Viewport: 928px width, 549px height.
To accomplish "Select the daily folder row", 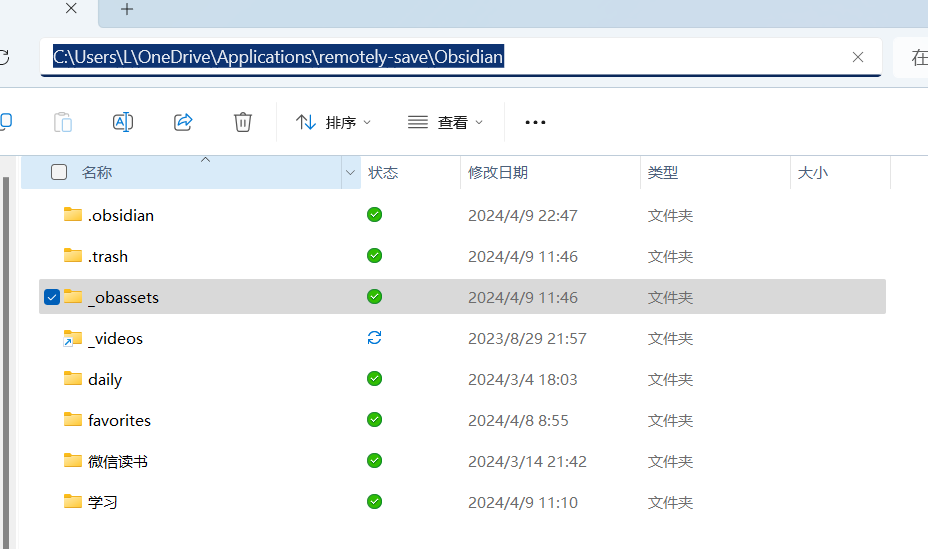I will pyautogui.click(x=105, y=379).
